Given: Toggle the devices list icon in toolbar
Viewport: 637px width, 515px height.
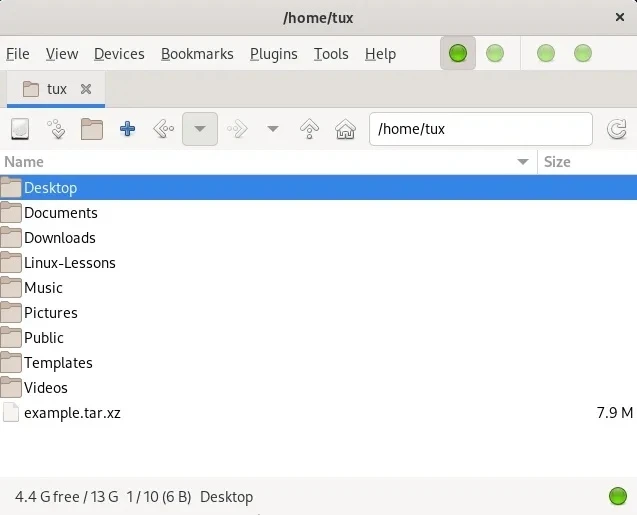Looking at the screenshot, I should pyautogui.click(x=20, y=129).
